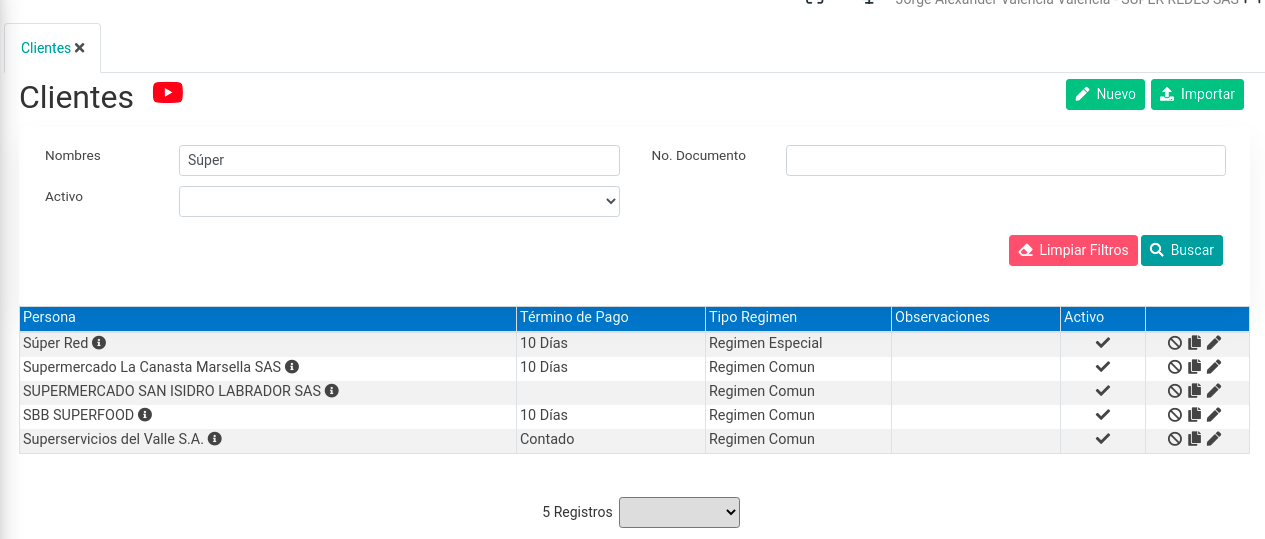The image size is (1265, 539).
Task: Select the SBB SUPERFOOD name
Action: (x=79, y=415)
